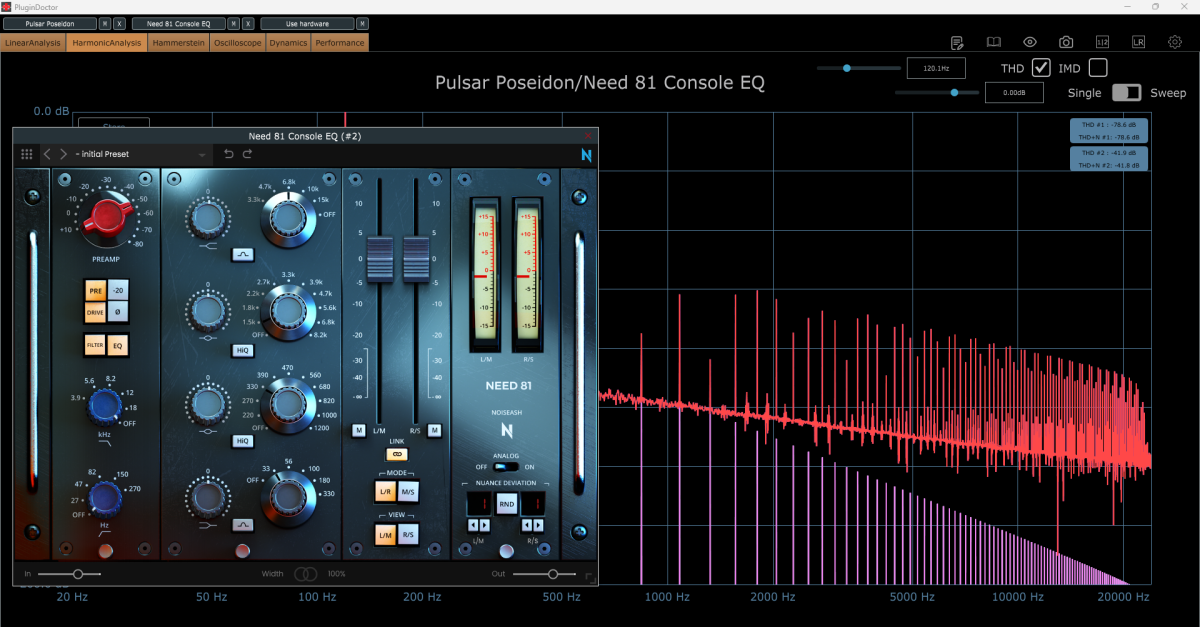
Task: Open the Need 81 Console EQ plugin selector
Action: click(x=179, y=23)
